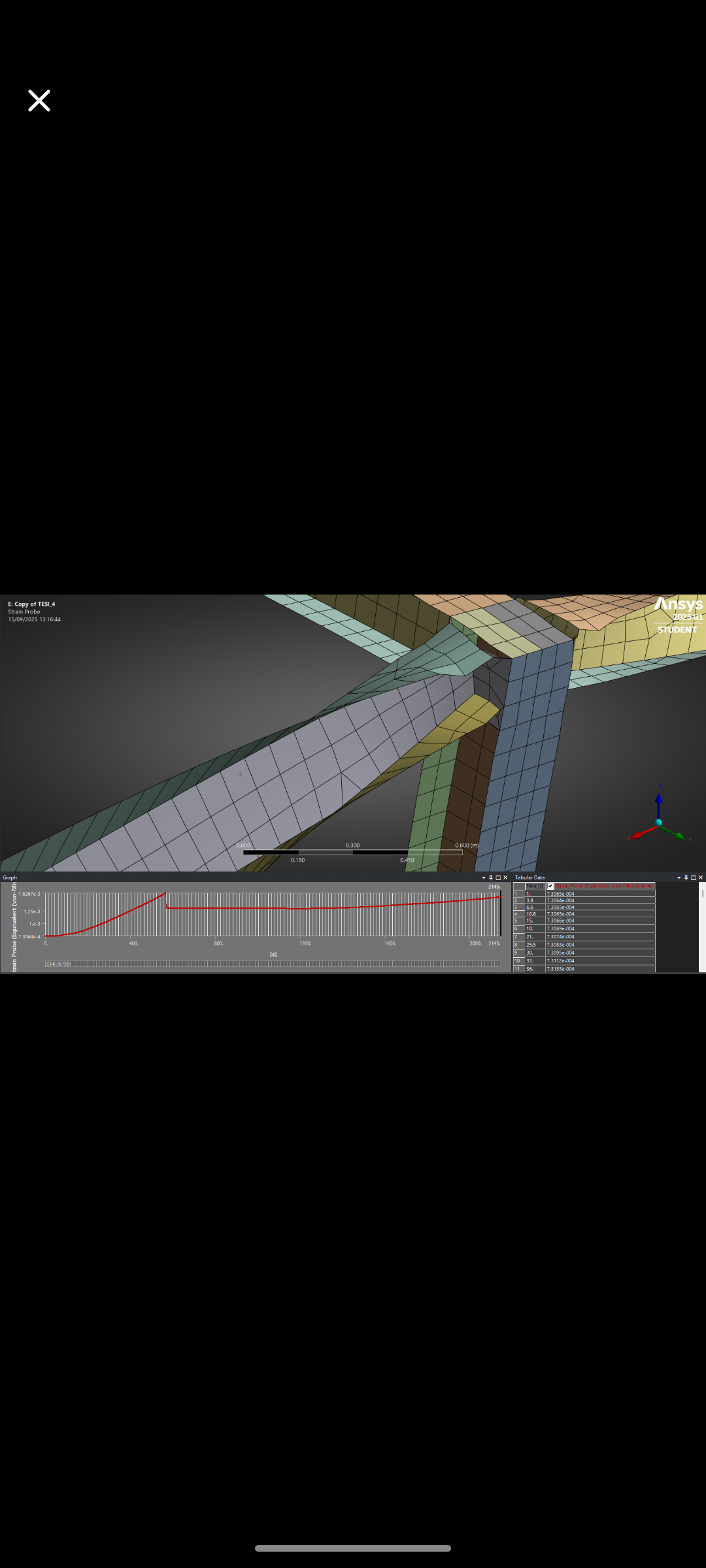Select time cell 30. in row 9
The width and height of the screenshot is (706, 1568).
point(535,953)
